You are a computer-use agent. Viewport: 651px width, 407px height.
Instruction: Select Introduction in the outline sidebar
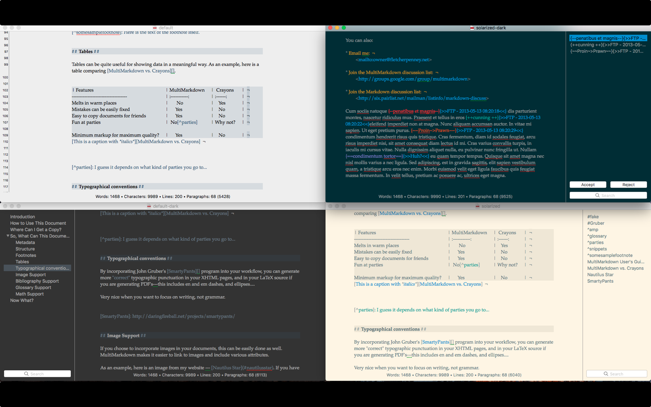click(23, 217)
